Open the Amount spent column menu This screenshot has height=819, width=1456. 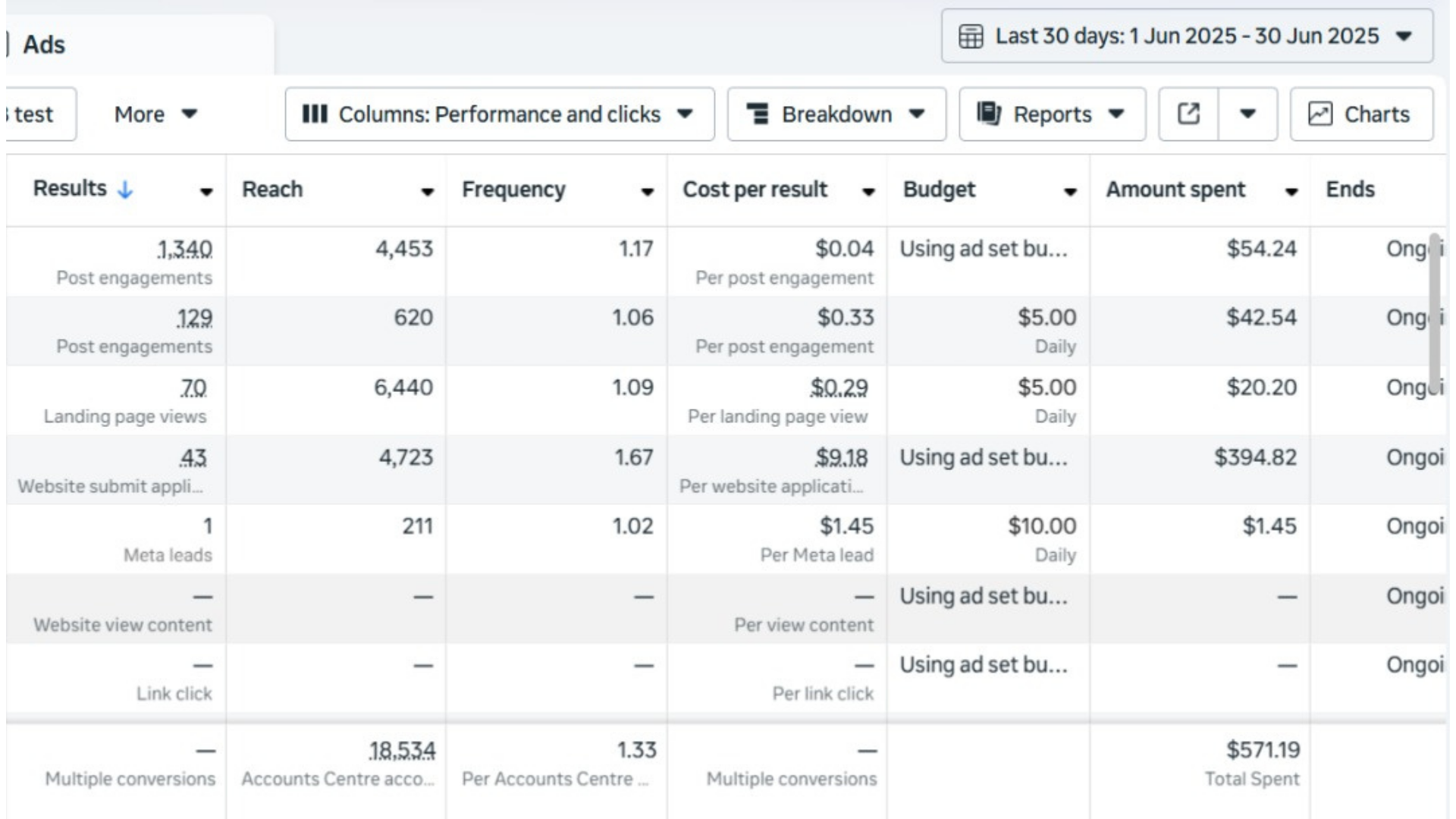(x=1291, y=192)
